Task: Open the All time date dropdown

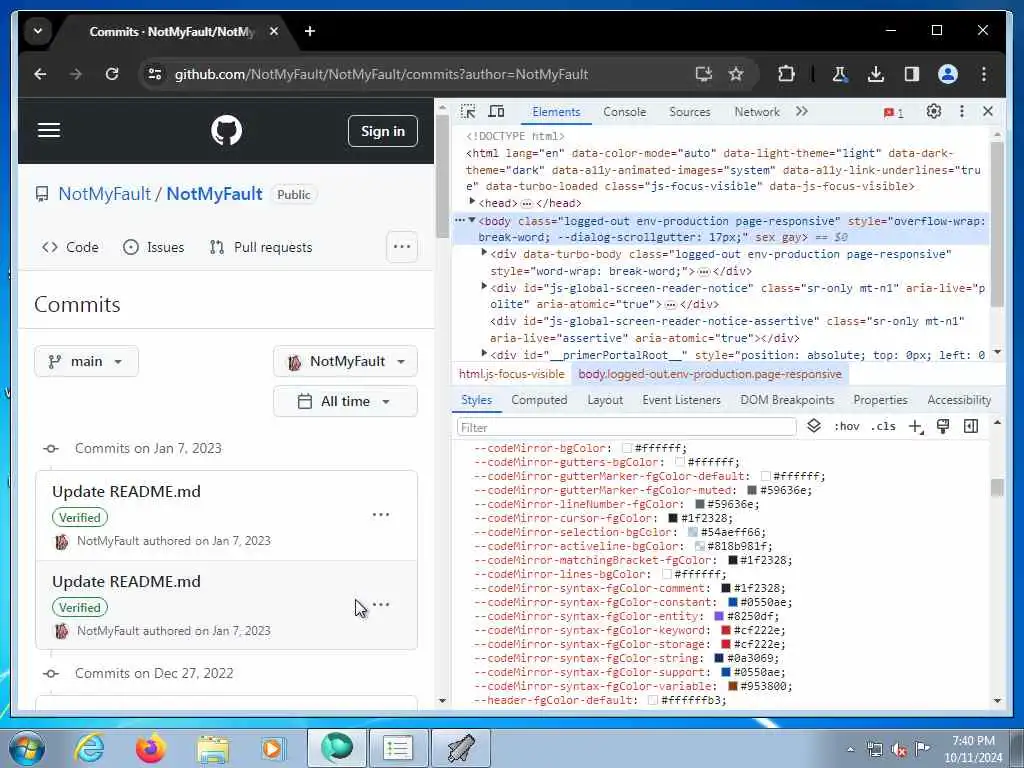Action: (345, 401)
